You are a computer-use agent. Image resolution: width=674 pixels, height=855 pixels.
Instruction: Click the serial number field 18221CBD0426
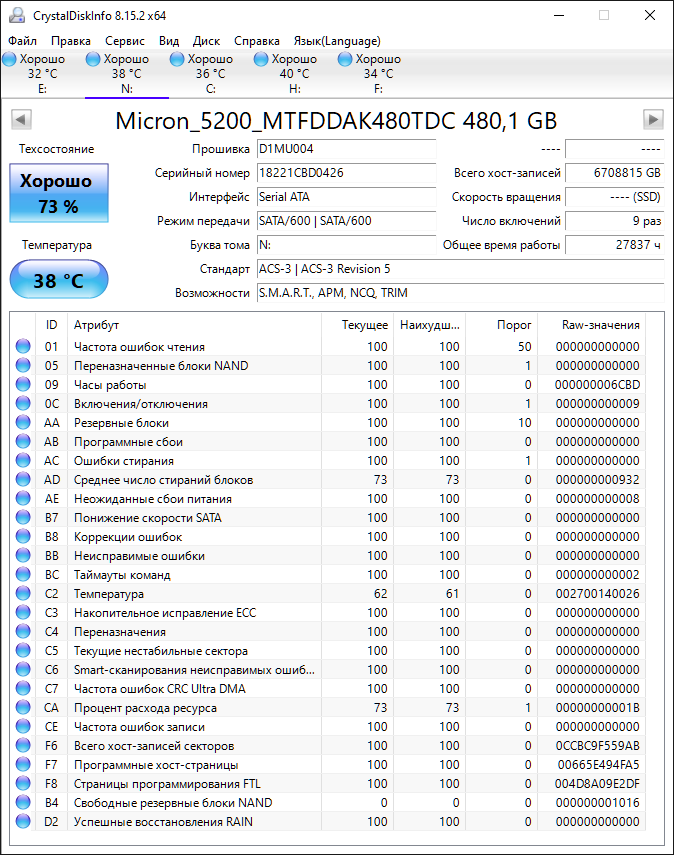pos(346,173)
